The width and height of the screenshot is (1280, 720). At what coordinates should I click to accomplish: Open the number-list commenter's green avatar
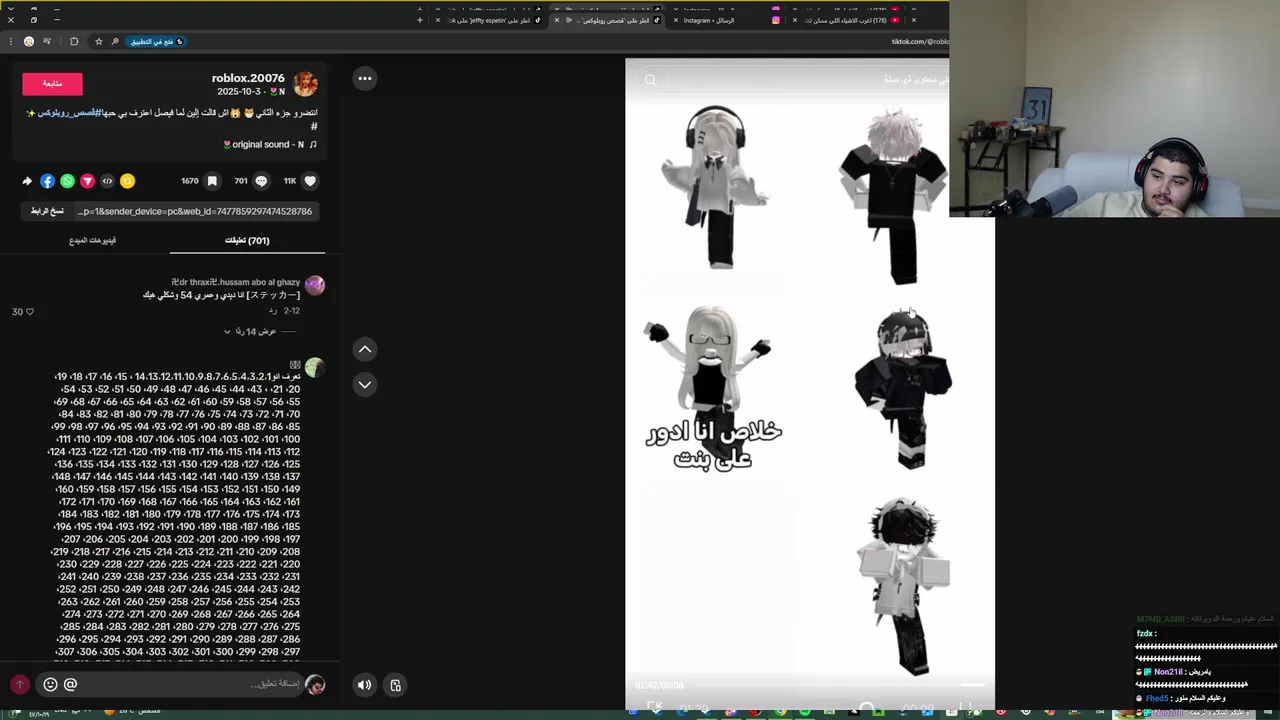click(315, 368)
